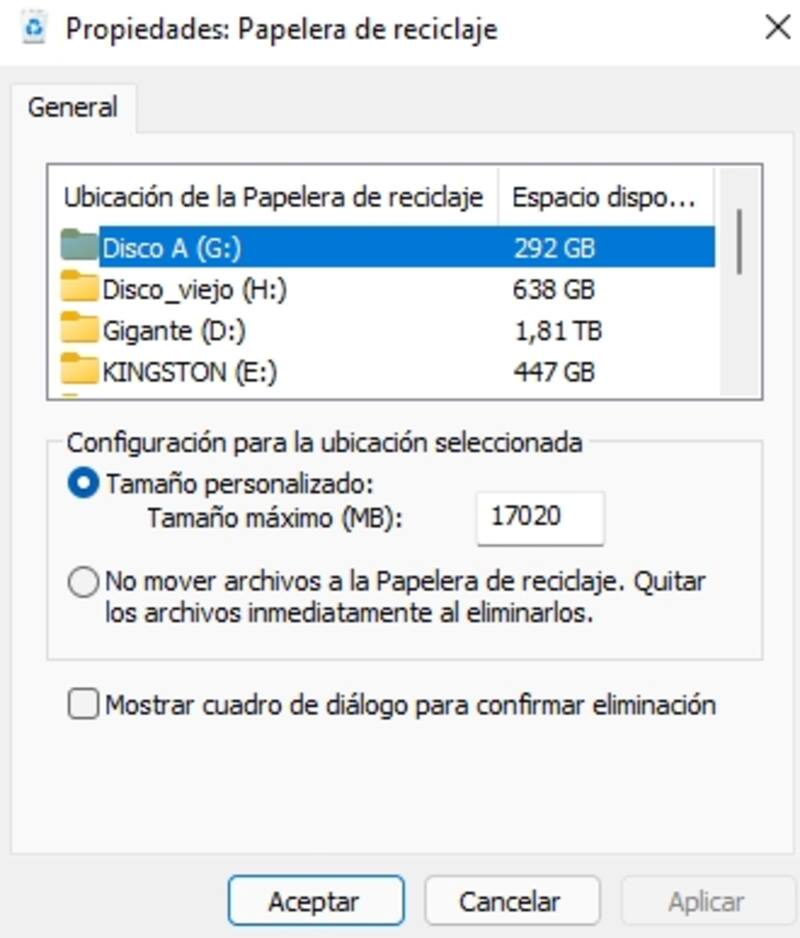Image resolution: width=800 pixels, height=938 pixels.
Task: Click the recycle bin icon in title bar
Action: pyautogui.click(x=35, y=28)
